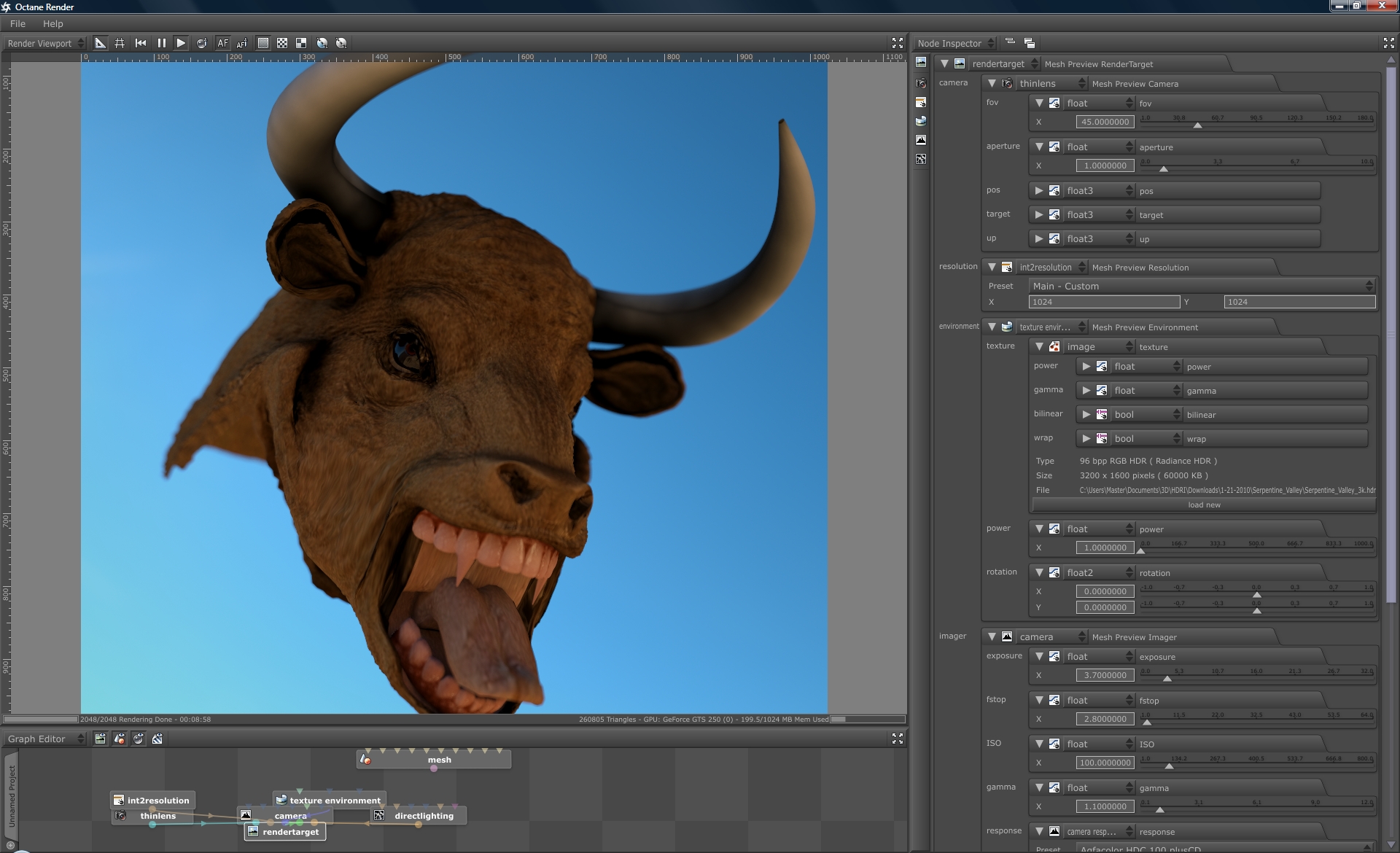The height and width of the screenshot is (853, 1400).
Task: Click the environment icon in inspector sidebar
Action: (x=921, y=121)
